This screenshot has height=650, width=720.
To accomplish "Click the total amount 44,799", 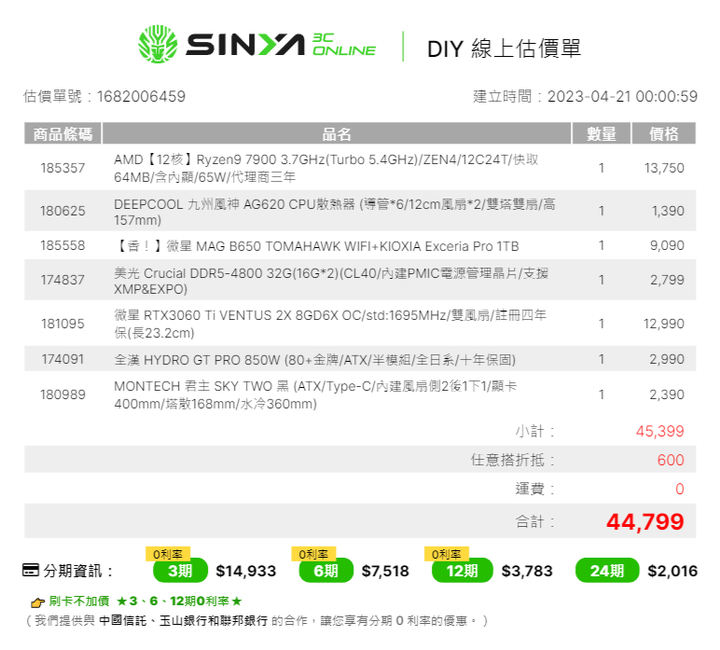I will (645, 521).
